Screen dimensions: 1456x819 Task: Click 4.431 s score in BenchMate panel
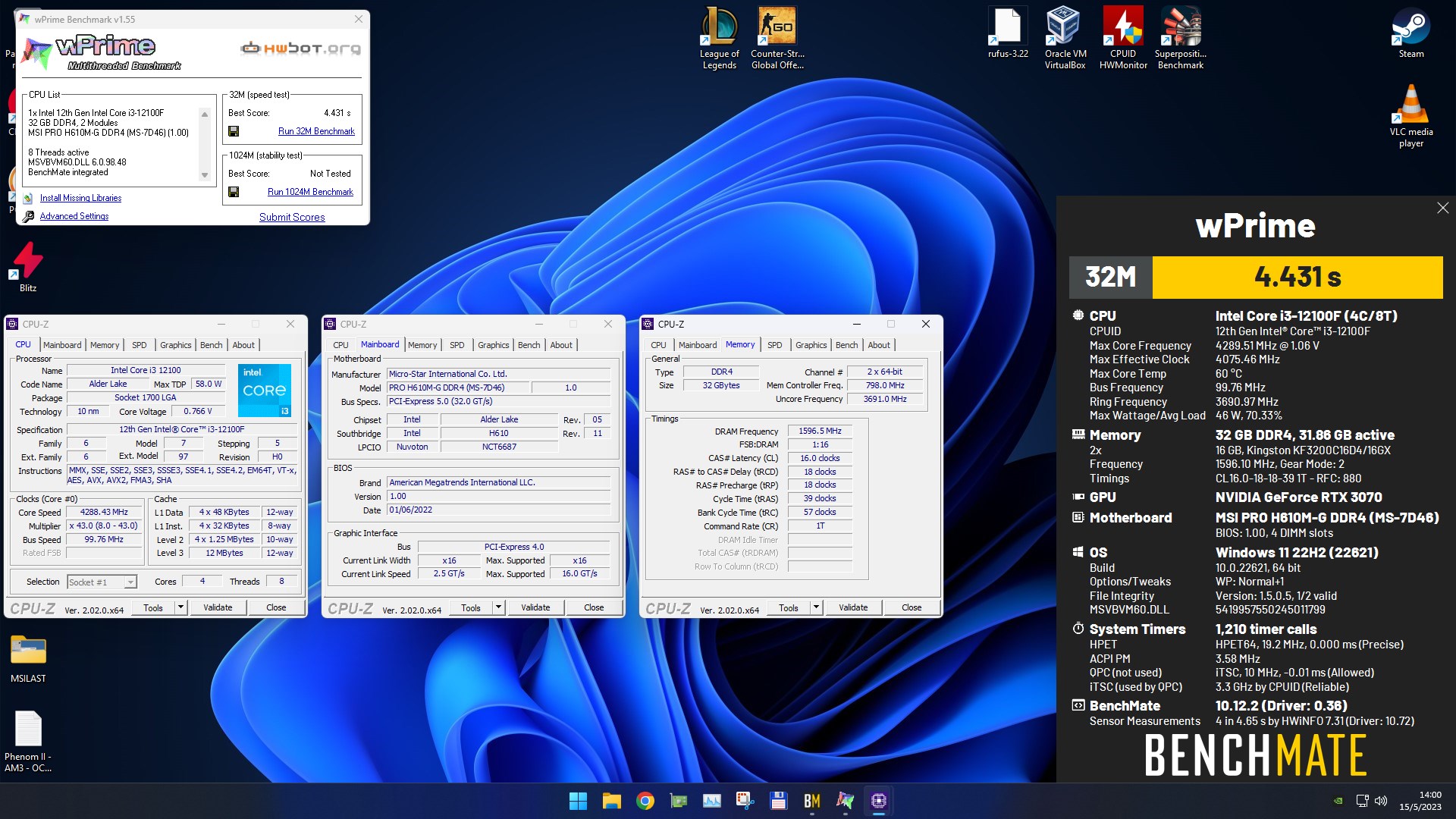1297,277
